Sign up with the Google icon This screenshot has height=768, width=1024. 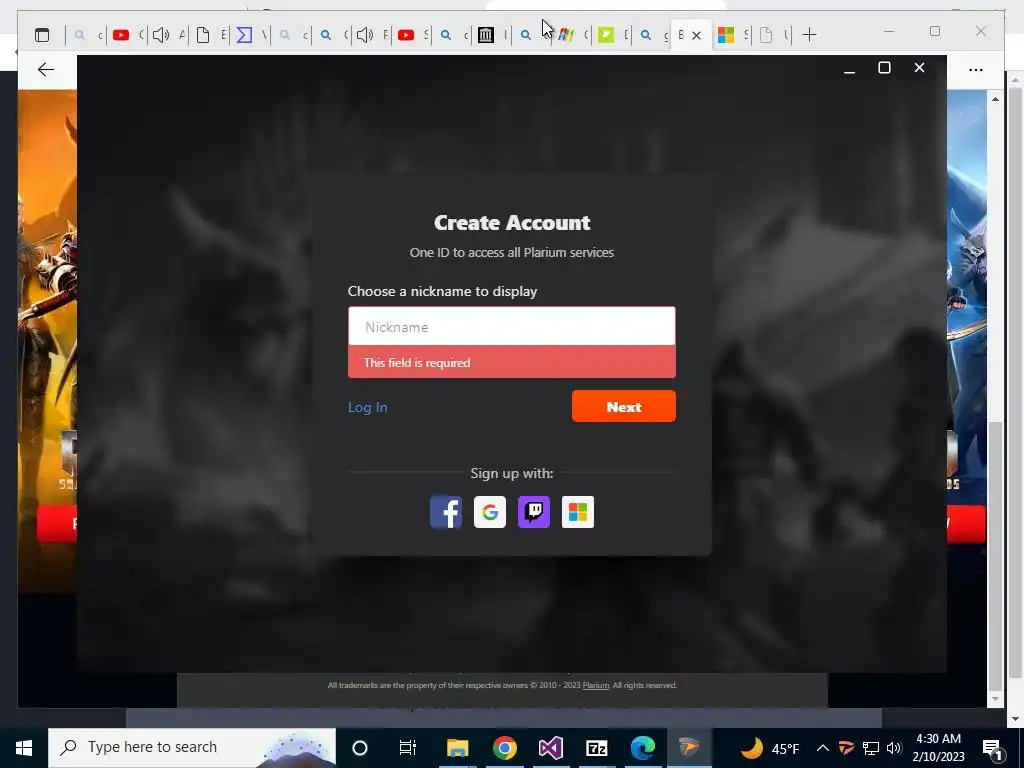490,512
